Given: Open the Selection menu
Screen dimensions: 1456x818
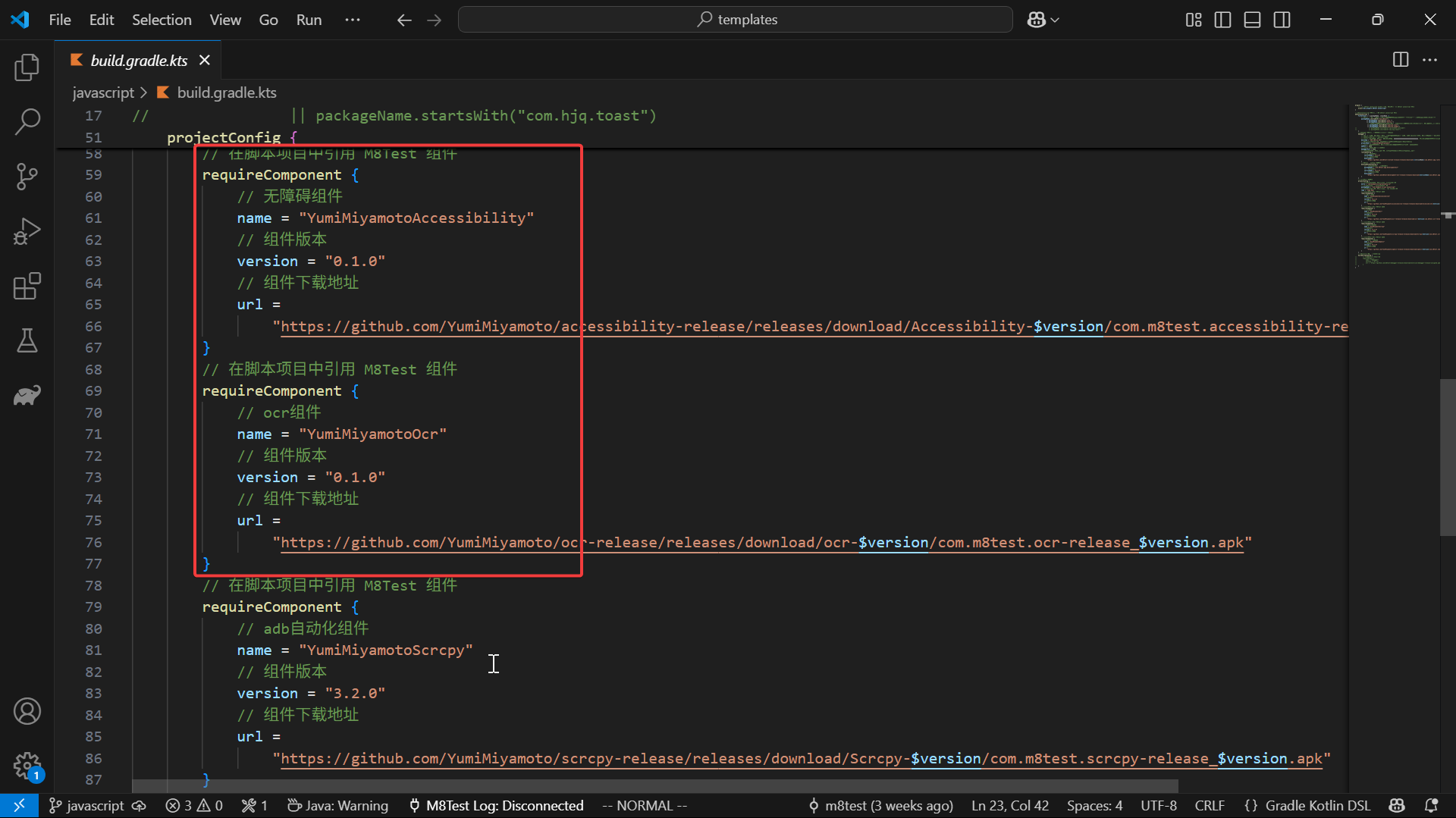Looking at the screenshot, I should click(162, 20).
